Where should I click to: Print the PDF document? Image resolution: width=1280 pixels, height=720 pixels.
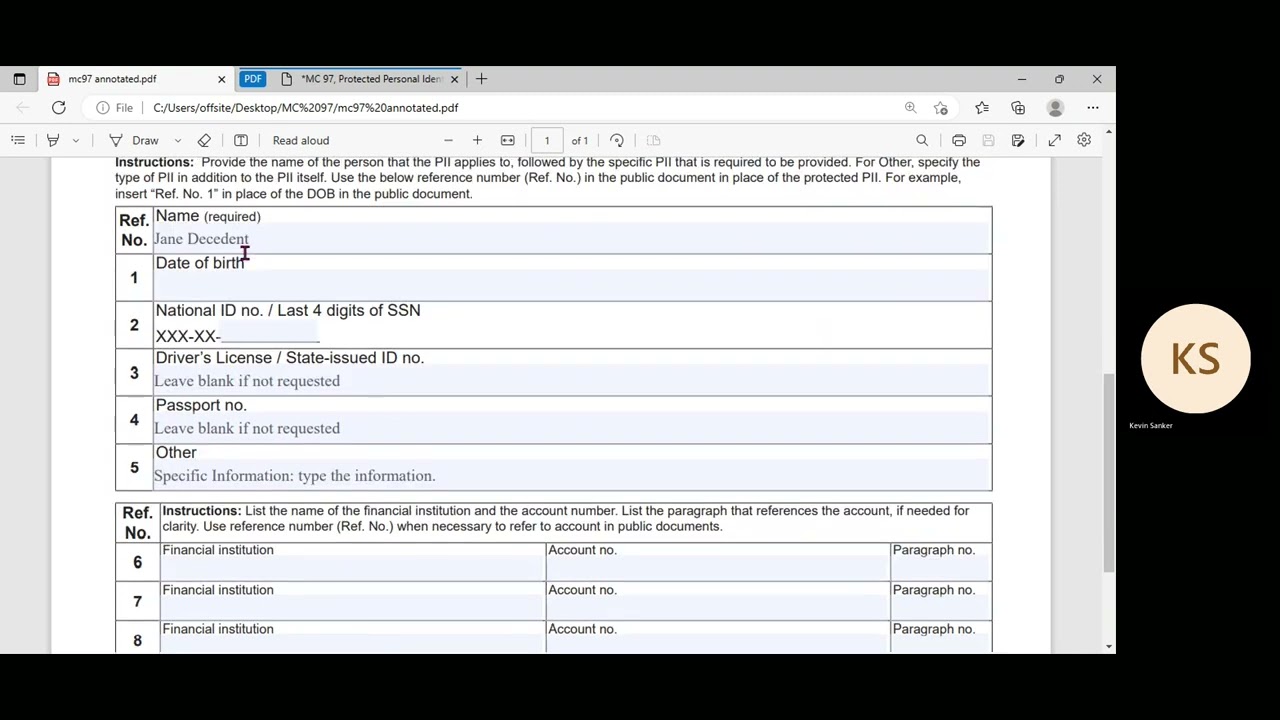(x=959, y=141)
